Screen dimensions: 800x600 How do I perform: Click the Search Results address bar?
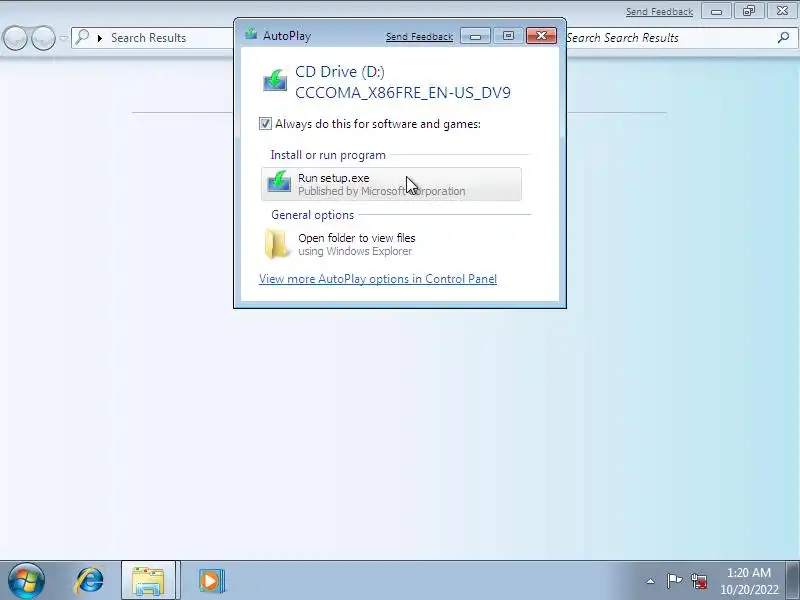point(153,38)
